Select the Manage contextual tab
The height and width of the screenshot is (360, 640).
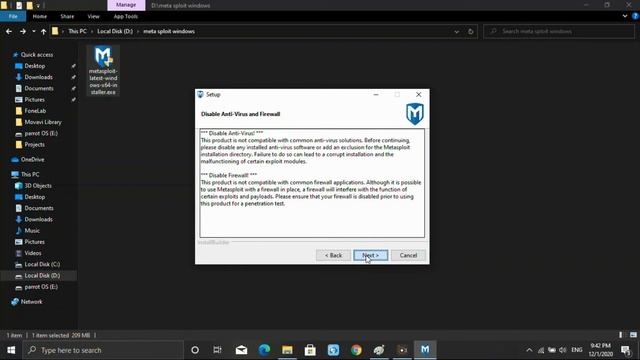coord(126,5)
